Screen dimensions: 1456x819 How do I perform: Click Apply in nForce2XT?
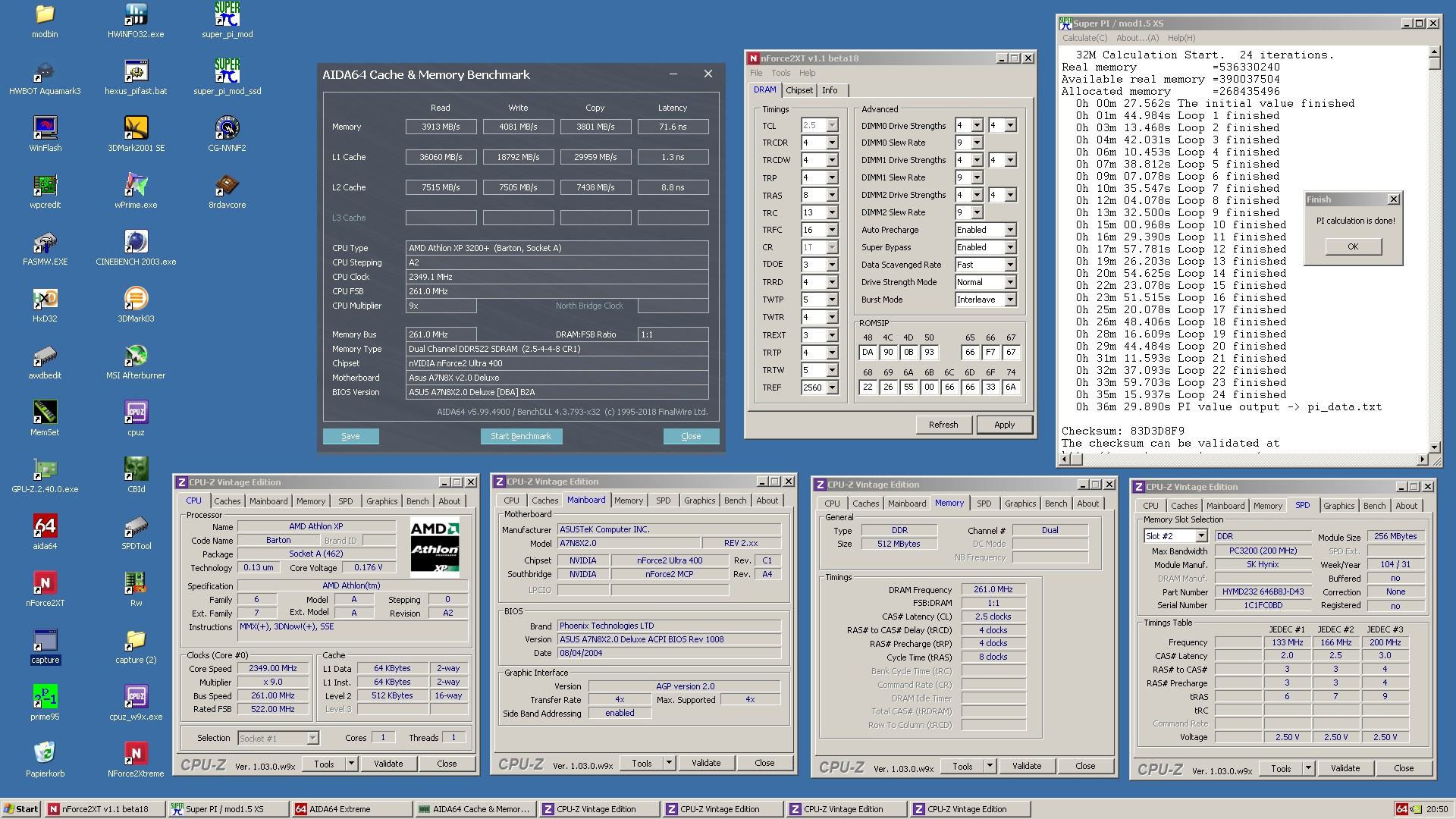pyautogui.click(x=1004, y=425)
